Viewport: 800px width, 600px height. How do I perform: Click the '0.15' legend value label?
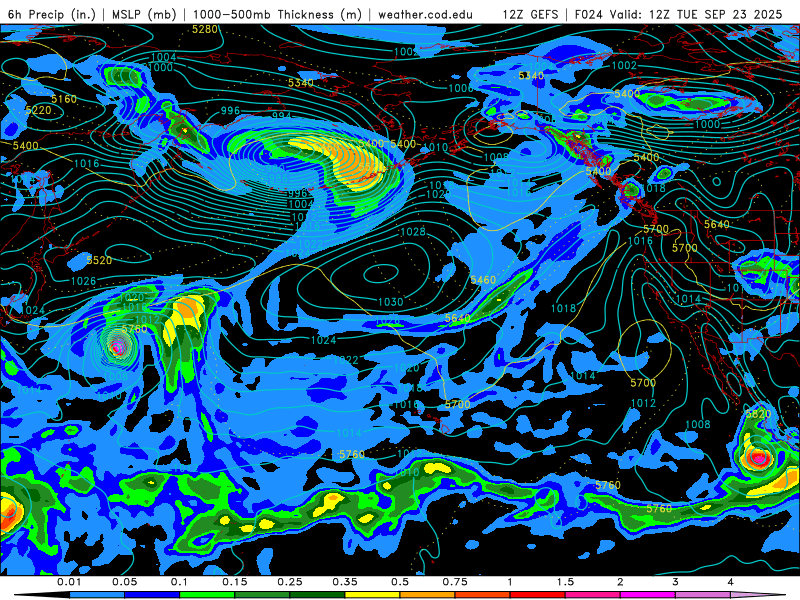(x=234, y=582)
